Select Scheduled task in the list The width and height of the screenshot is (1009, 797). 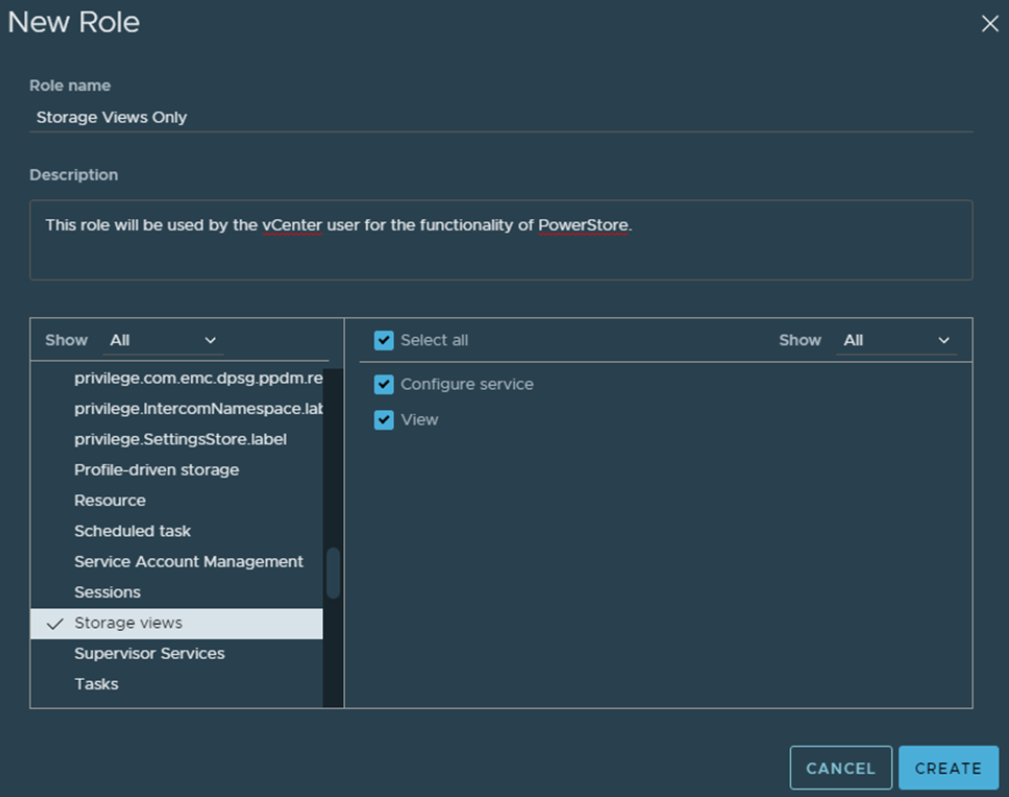132,531
